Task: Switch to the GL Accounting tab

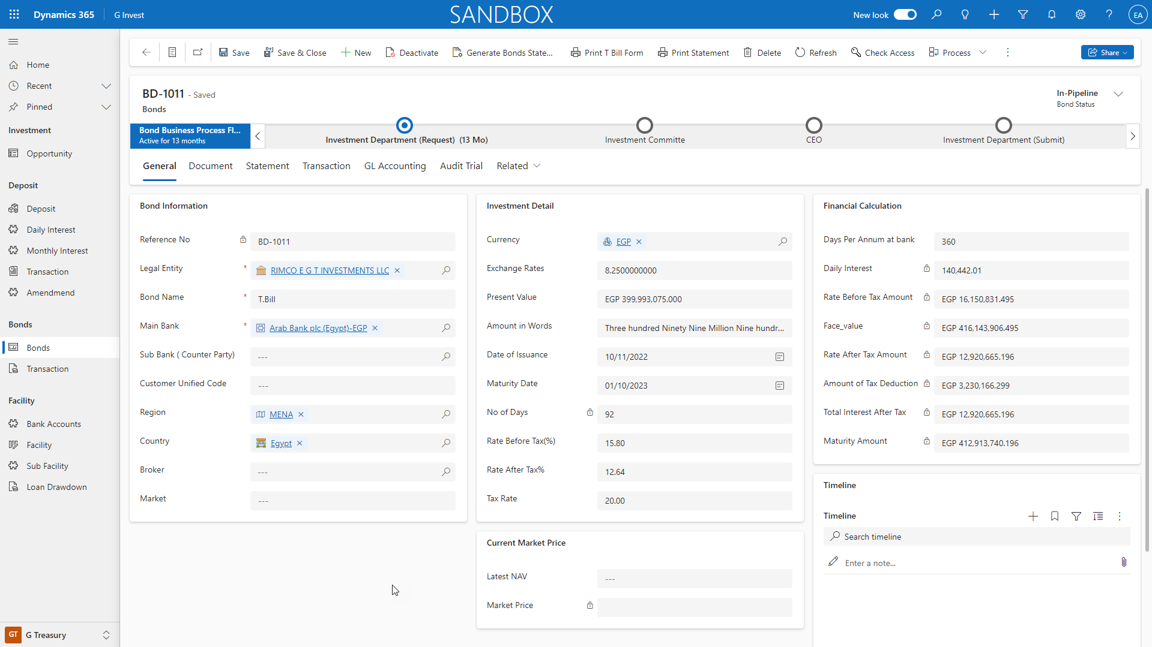Action: (x=395, y=166)
